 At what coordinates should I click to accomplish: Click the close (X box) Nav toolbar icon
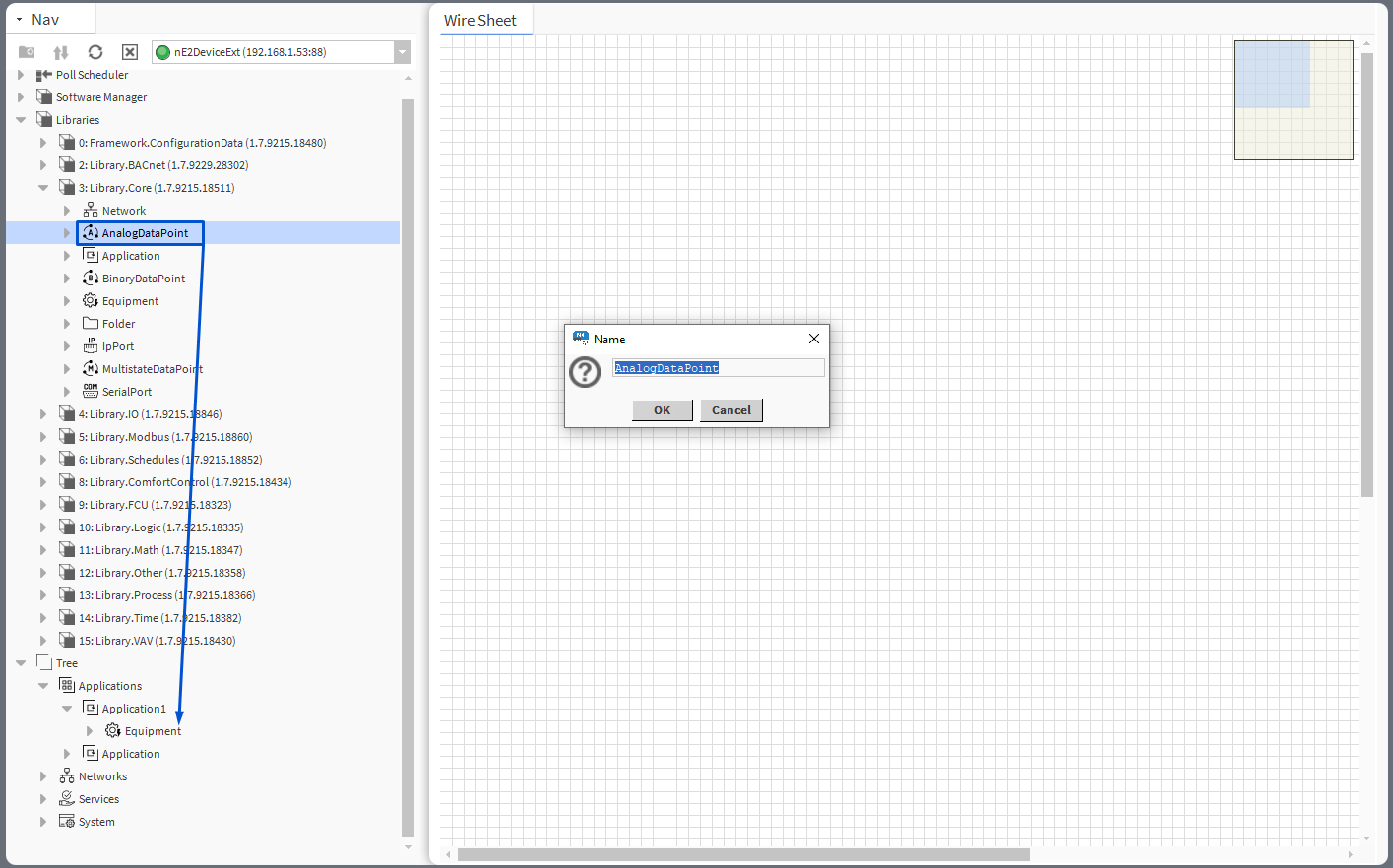pyautogui.click(x=130, y=52)
